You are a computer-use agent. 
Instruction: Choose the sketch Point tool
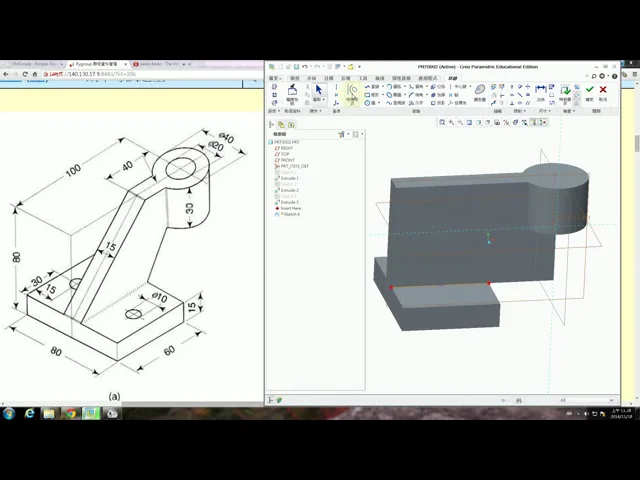[453, 95]
